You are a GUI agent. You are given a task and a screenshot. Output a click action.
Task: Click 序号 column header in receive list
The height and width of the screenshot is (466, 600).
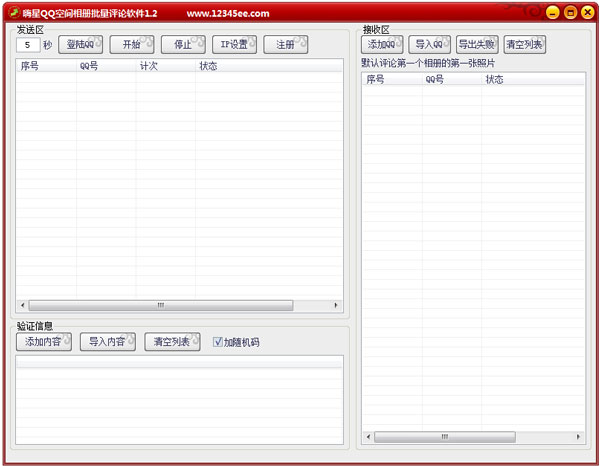[x=392, y=79]
